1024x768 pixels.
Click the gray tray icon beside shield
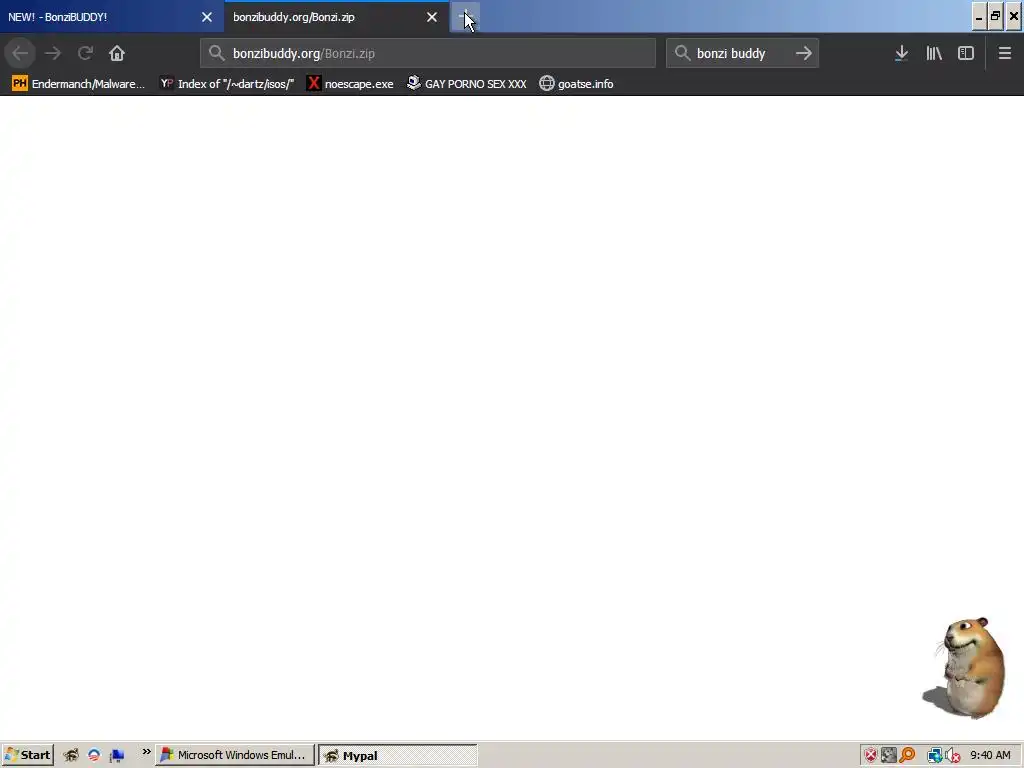coord(889,756)
